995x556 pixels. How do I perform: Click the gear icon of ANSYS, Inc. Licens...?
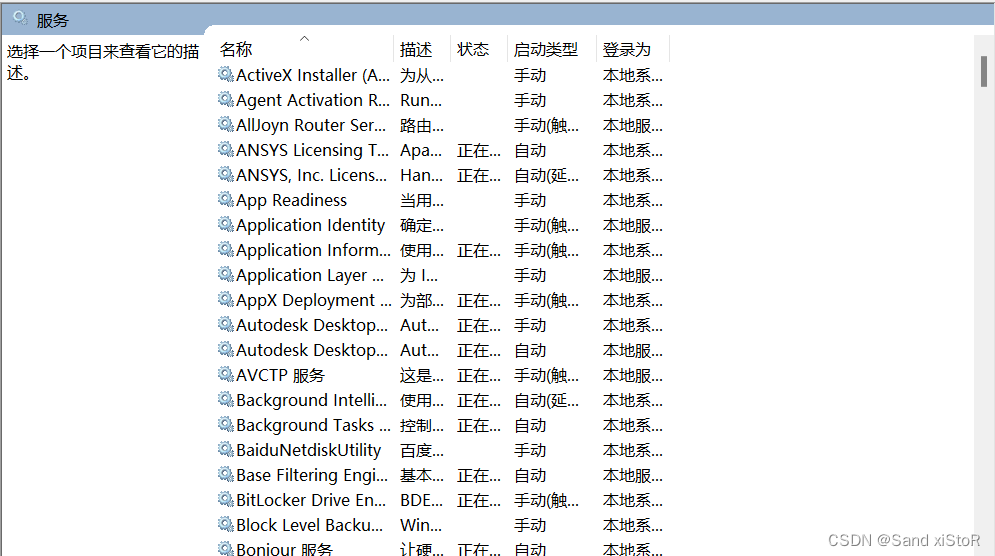pos(226,174)
